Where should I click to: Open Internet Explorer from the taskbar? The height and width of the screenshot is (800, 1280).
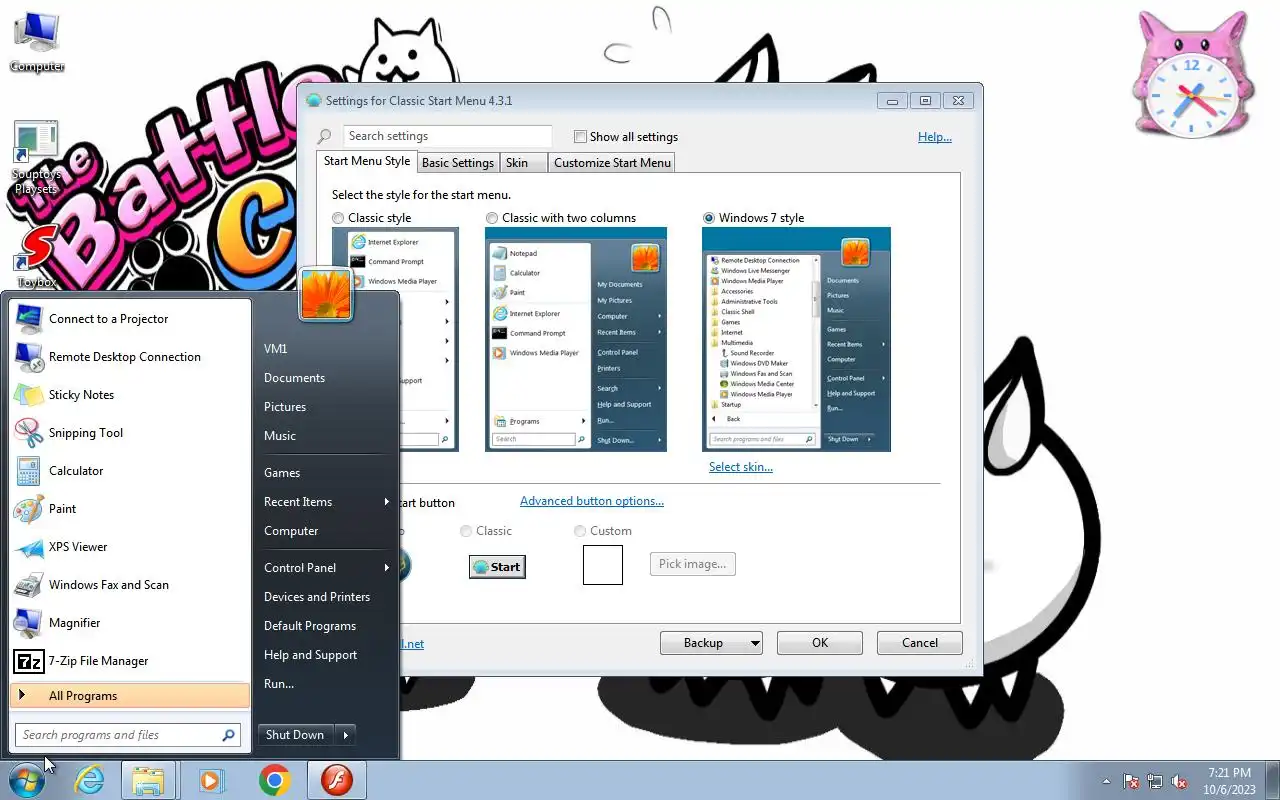(89, 780)
